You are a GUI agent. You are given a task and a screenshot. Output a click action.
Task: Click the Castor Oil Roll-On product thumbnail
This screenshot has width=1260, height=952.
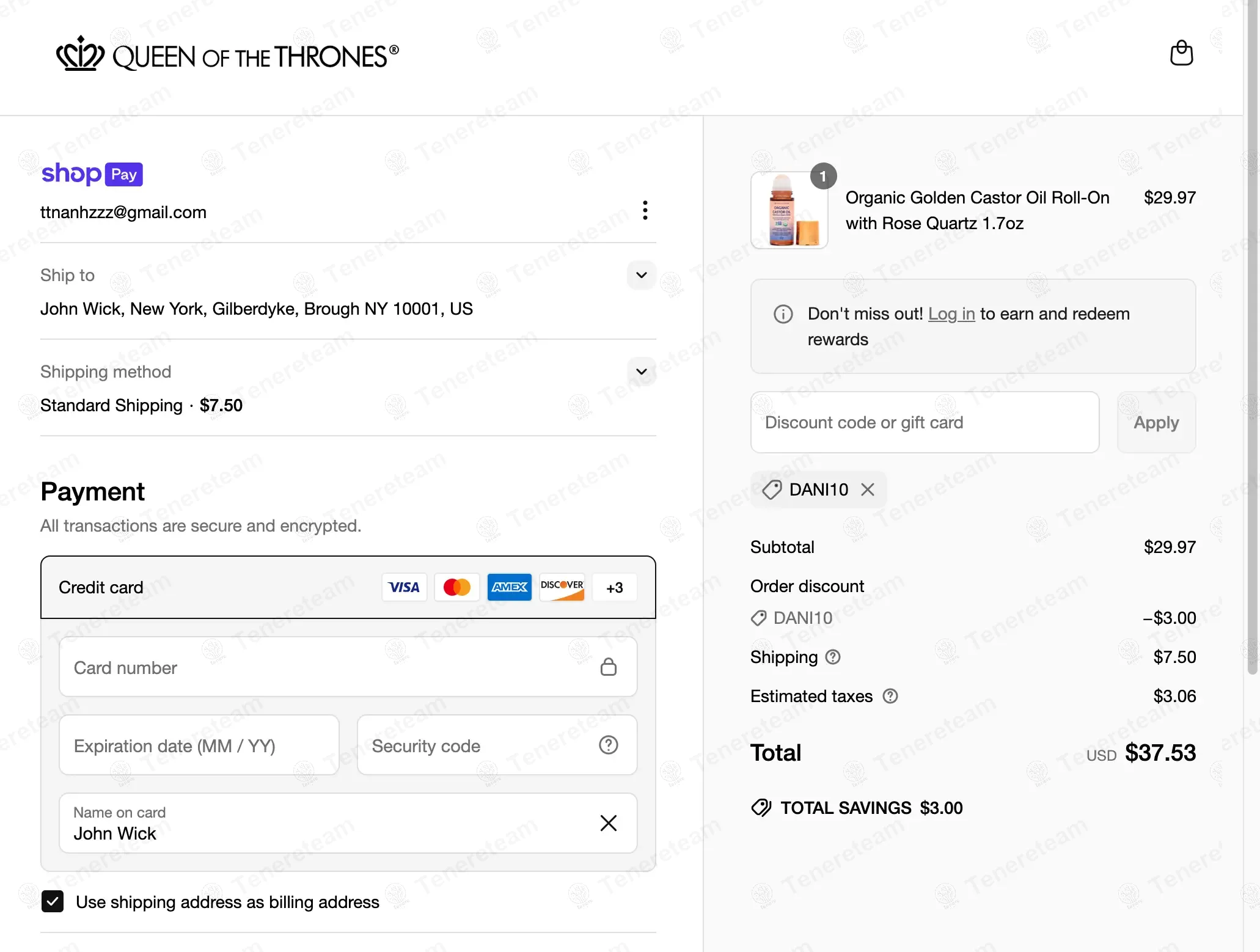tap(789, 211)
